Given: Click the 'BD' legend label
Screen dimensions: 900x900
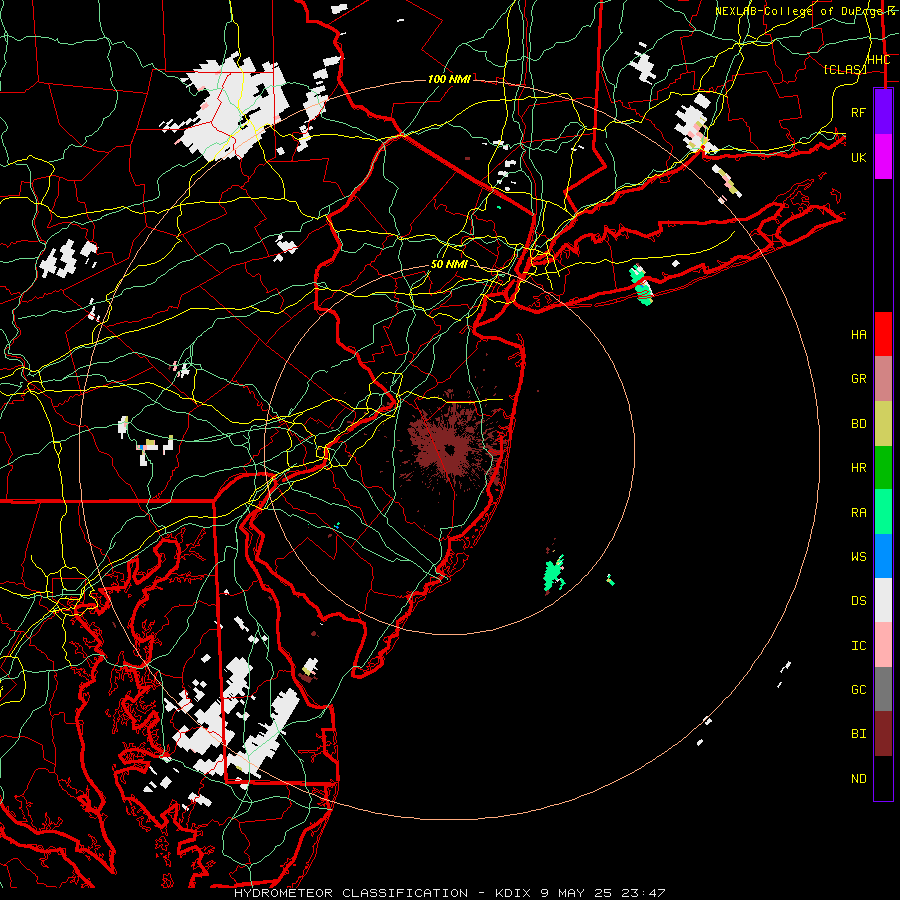Looking at the screenshot, I should (x=859, y=424).
